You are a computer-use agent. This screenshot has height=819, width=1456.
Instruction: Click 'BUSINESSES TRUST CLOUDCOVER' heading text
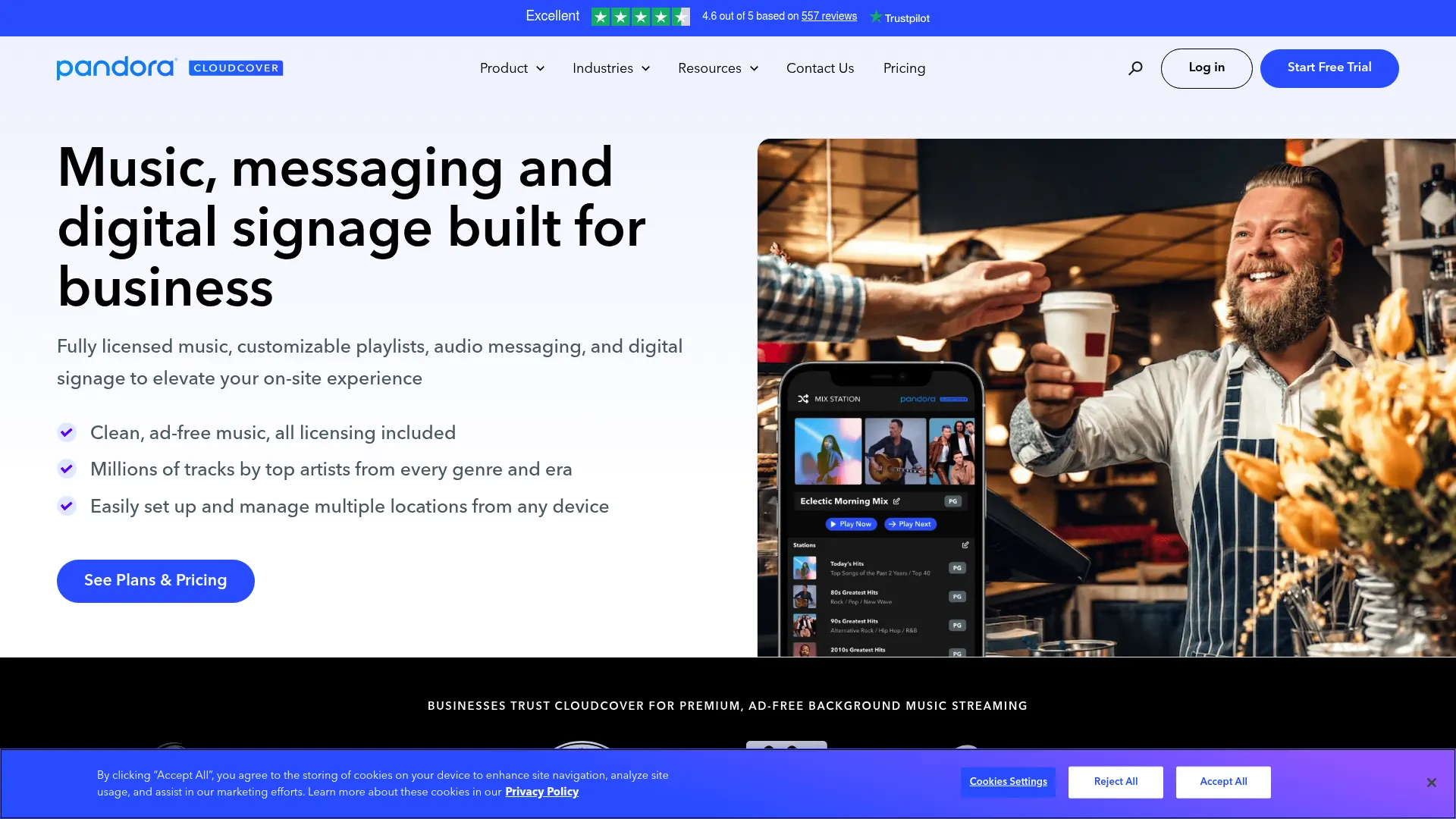pos(727,706)
